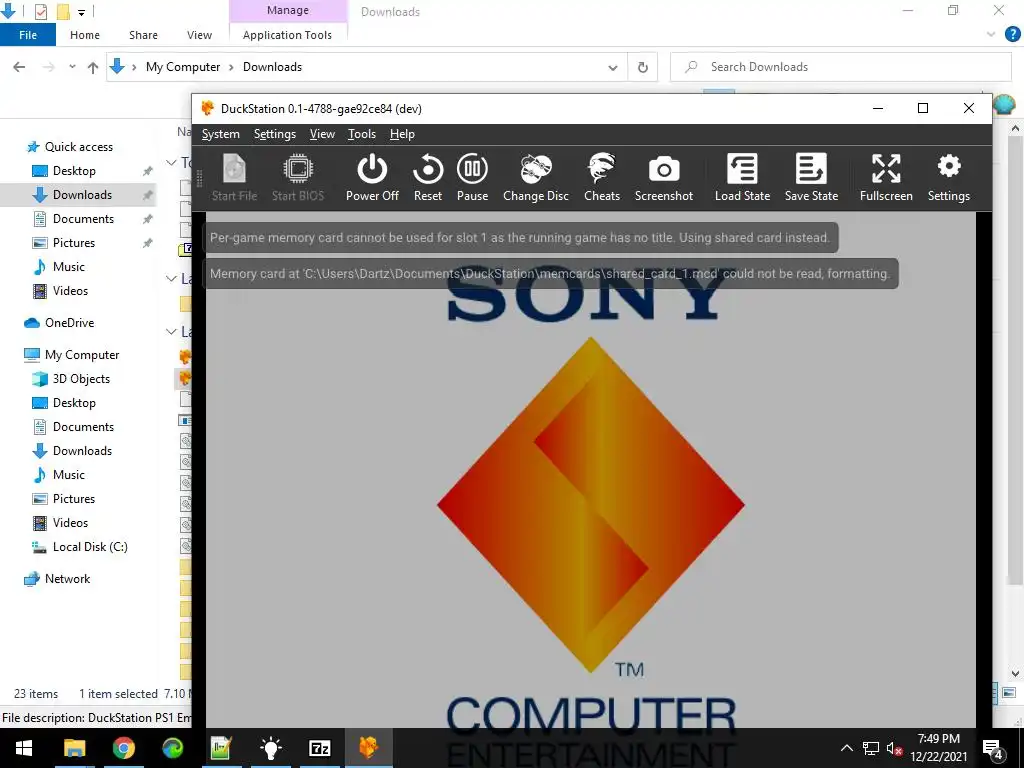Open the Windows Start menu
This screenshot has width=1024, height=768.
pos(24,748)
